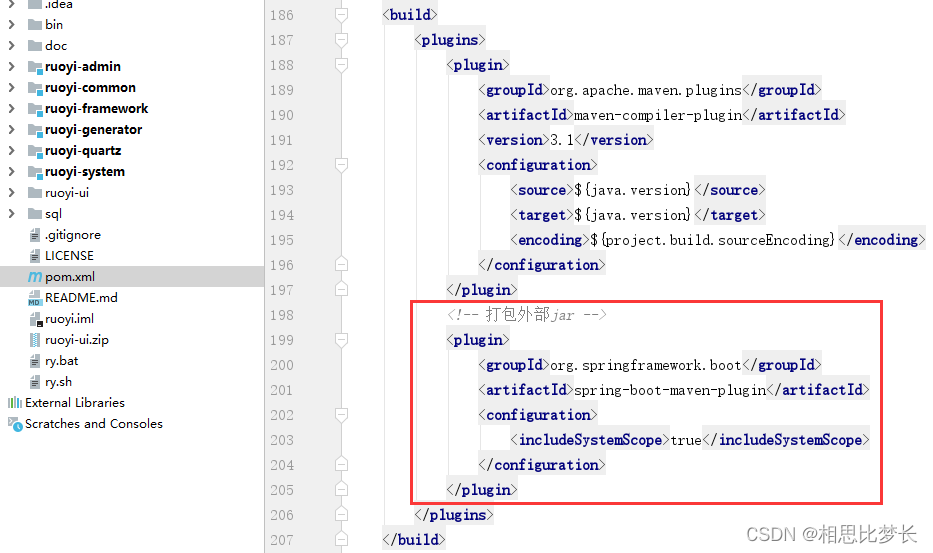Click the ruoyi-ui.zip archive icon
This screenshot has width=933, height=553.
(35, 340)
